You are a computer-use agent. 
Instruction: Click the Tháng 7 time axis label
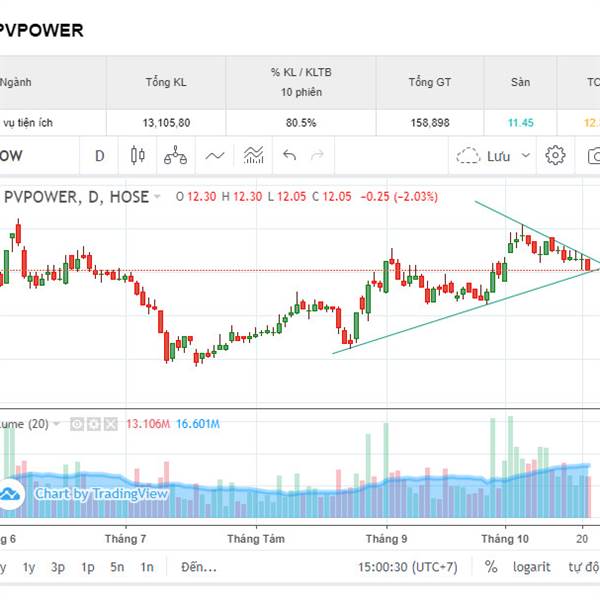point(126,539)
